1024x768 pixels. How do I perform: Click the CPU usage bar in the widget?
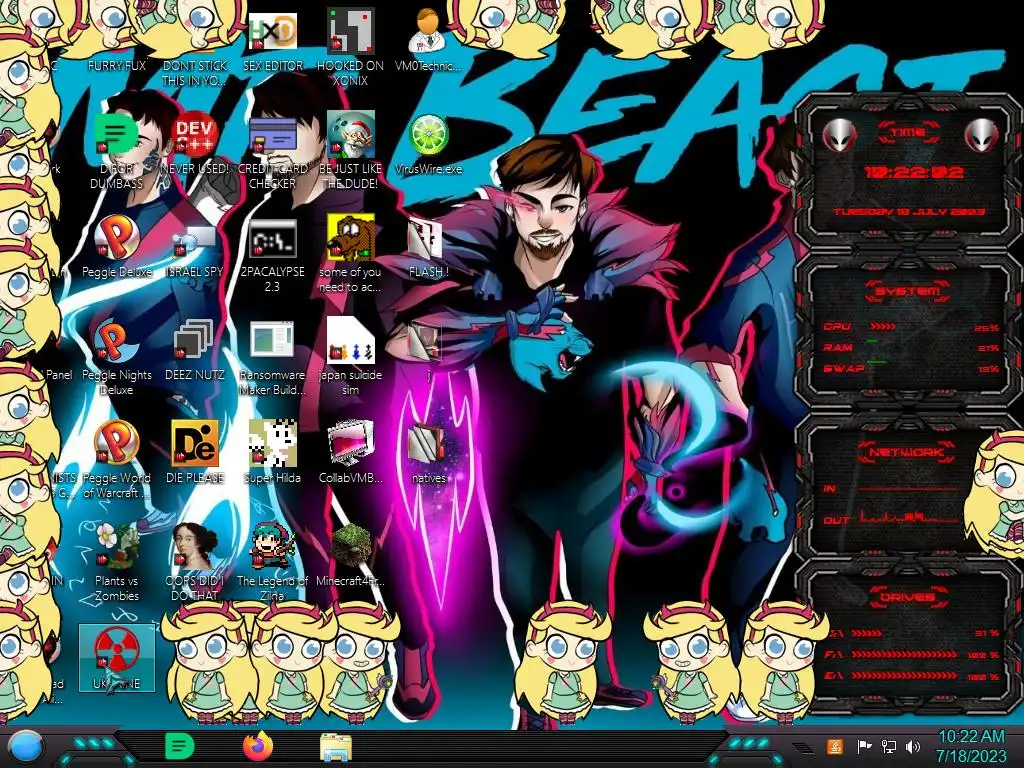point(882,327)
